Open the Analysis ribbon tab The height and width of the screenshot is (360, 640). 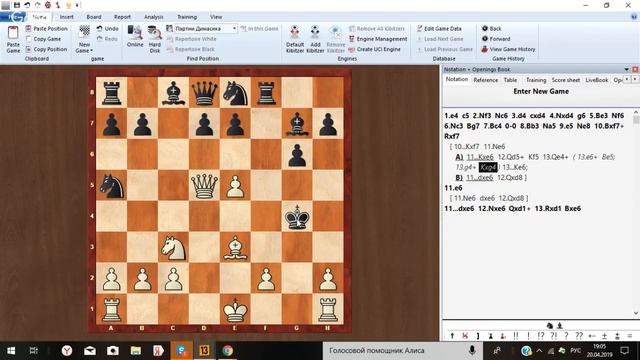pyautogui.click(x=154, y=17)
